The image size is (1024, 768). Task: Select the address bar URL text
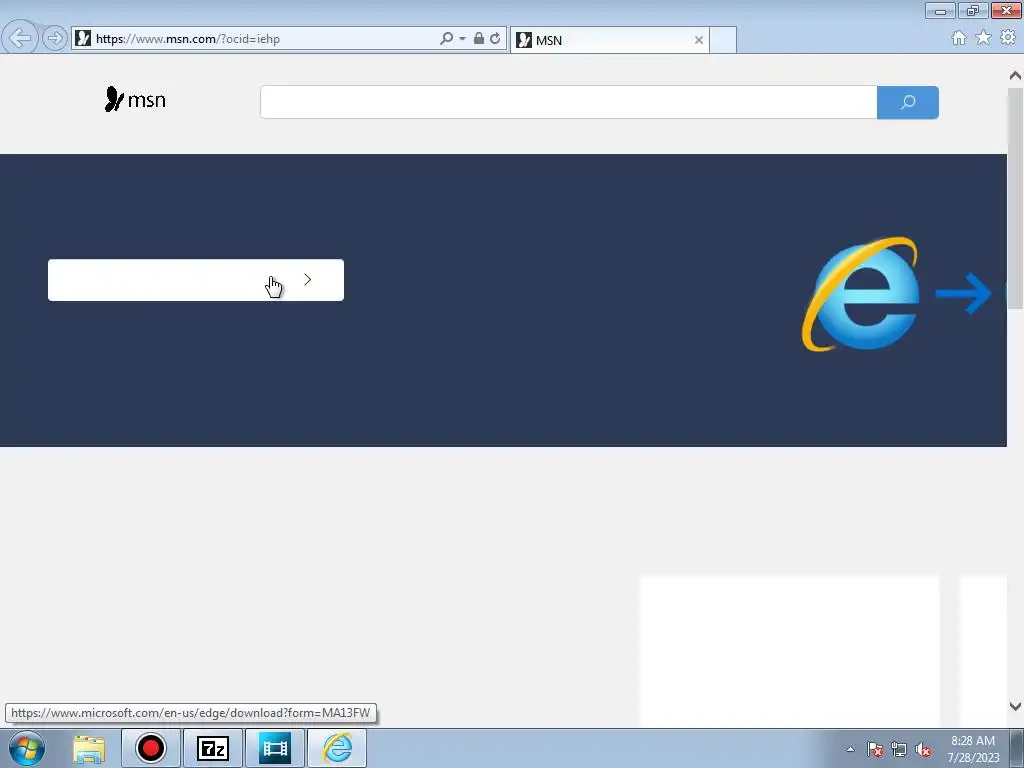188,39
